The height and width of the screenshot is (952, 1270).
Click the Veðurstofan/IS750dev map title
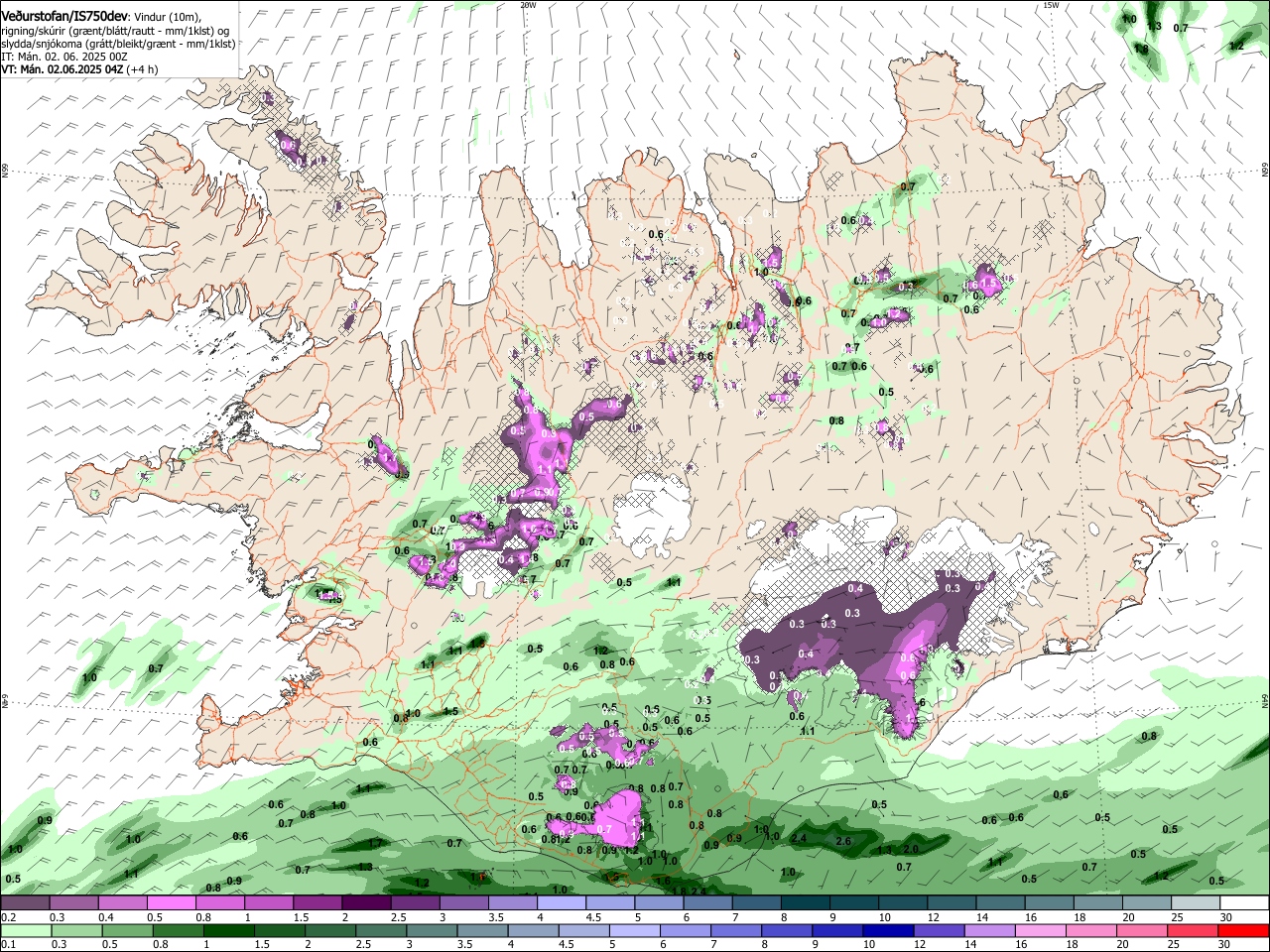[64, 16]
